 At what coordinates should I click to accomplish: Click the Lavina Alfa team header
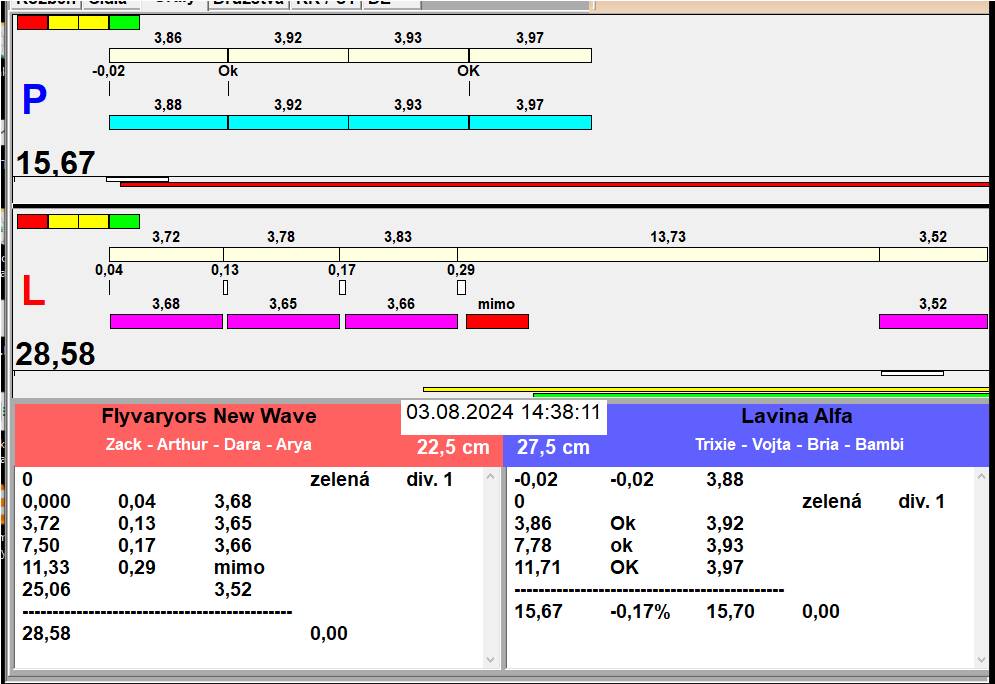coord(796,417)
